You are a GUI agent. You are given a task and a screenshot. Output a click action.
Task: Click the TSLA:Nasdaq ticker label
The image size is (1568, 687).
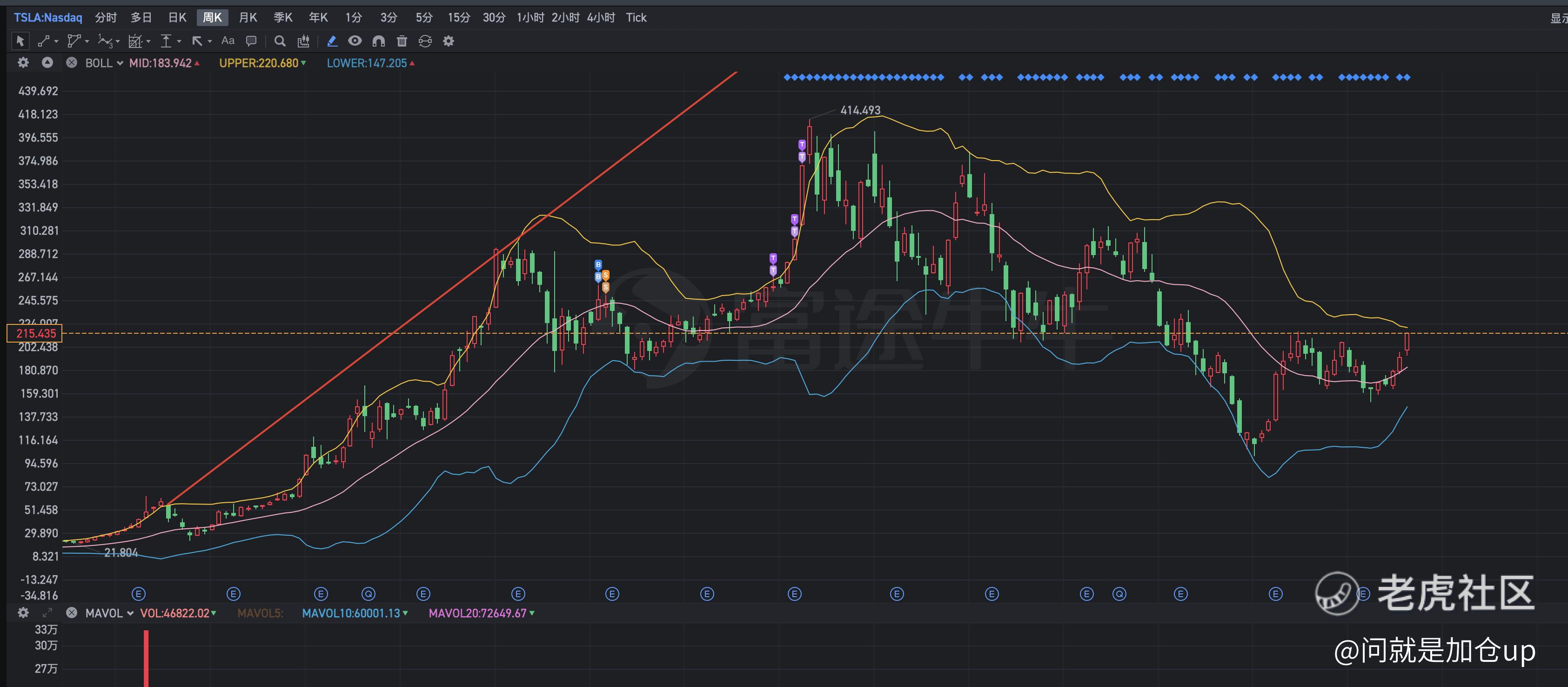[x=48, y=18]
